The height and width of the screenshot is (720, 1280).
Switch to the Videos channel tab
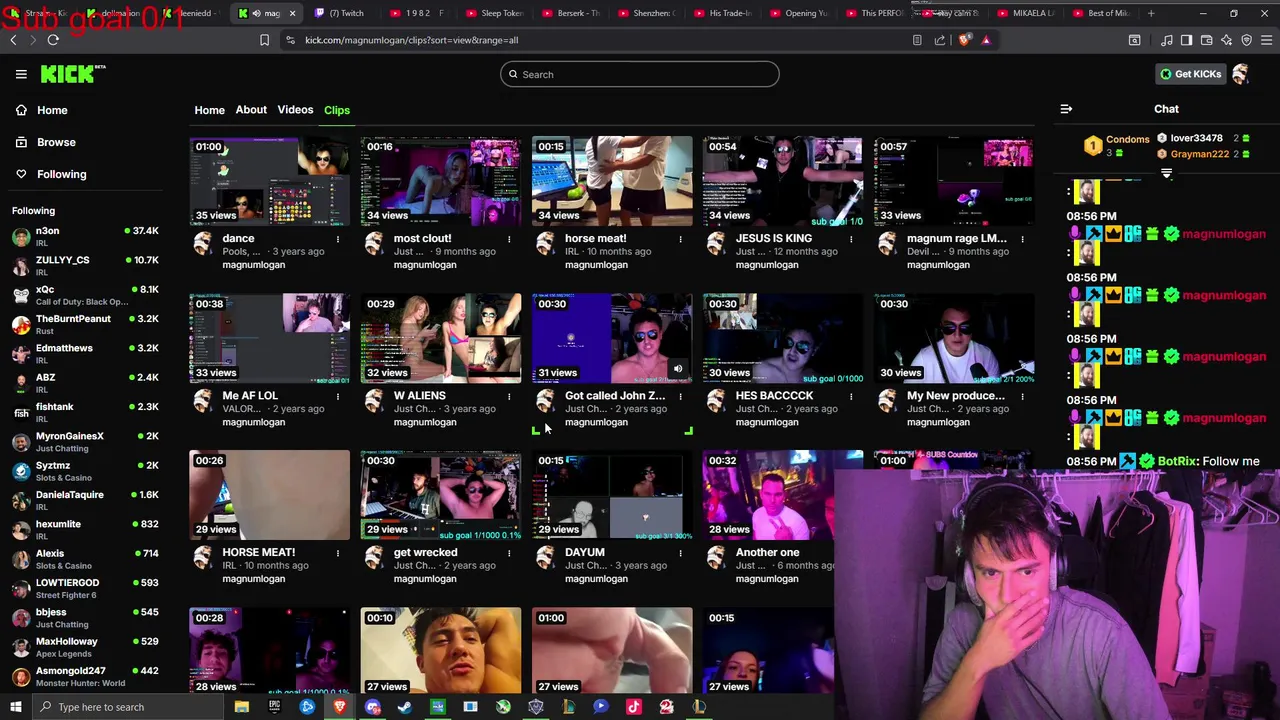point(295,110)
